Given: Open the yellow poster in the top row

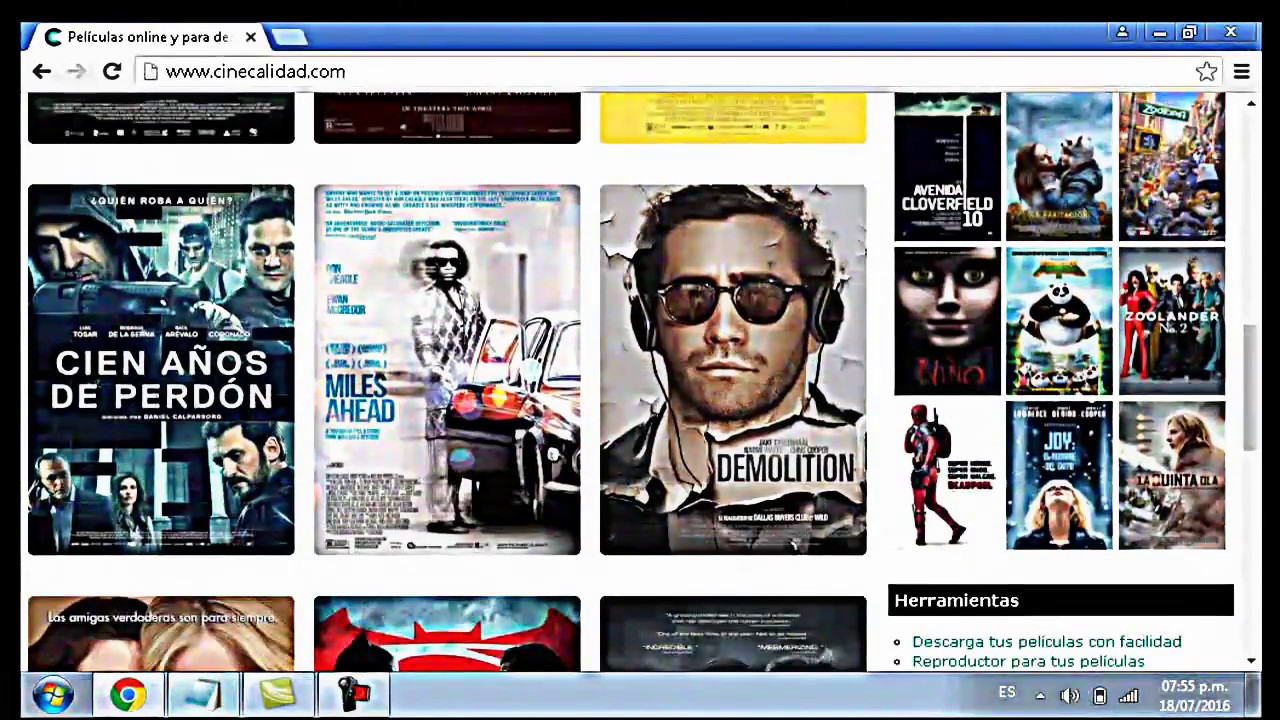Looking at the screenshot, I should (733, 117).
